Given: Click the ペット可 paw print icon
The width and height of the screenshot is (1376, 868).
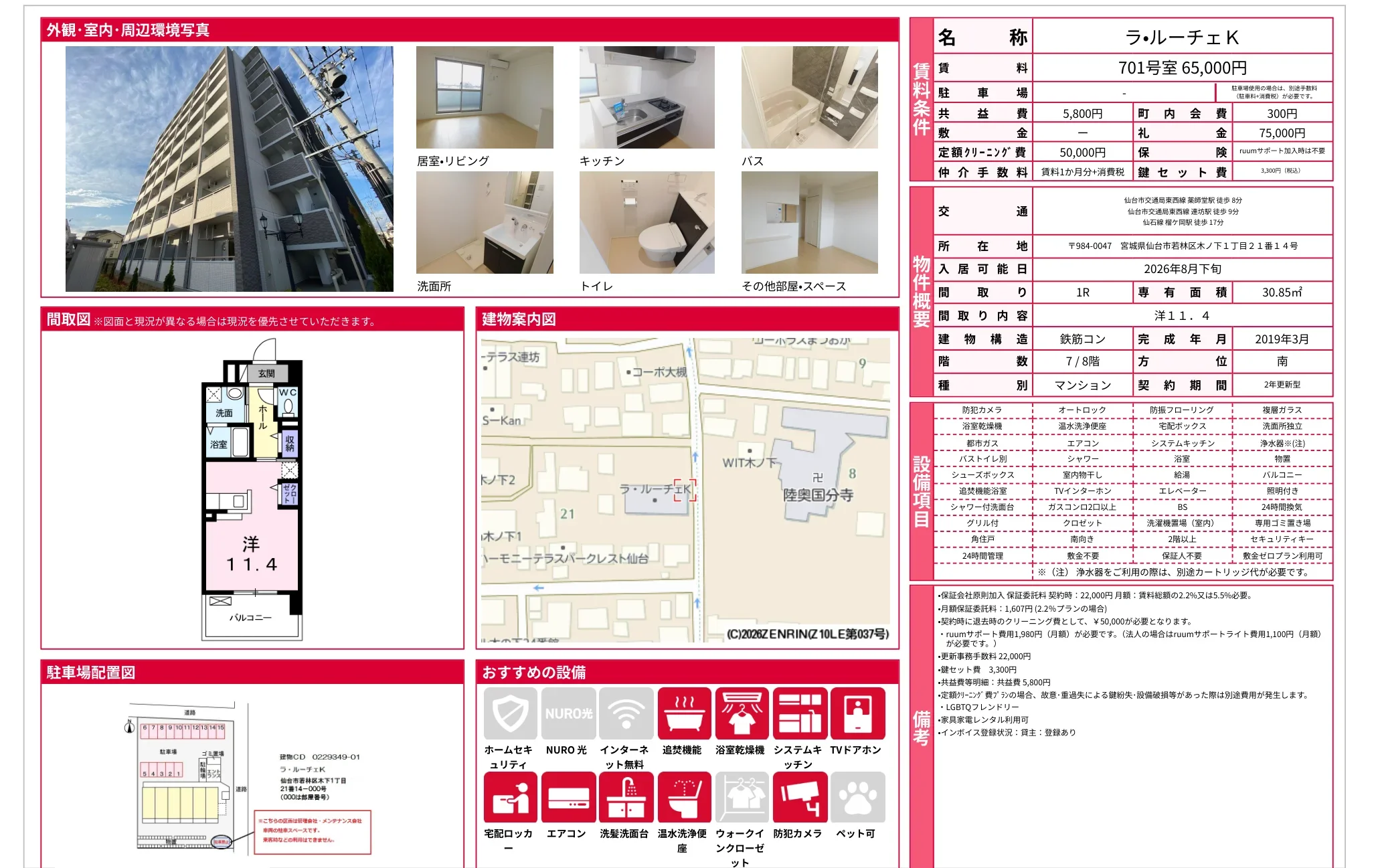Looking at the screenshot, I should click(857, 797).
